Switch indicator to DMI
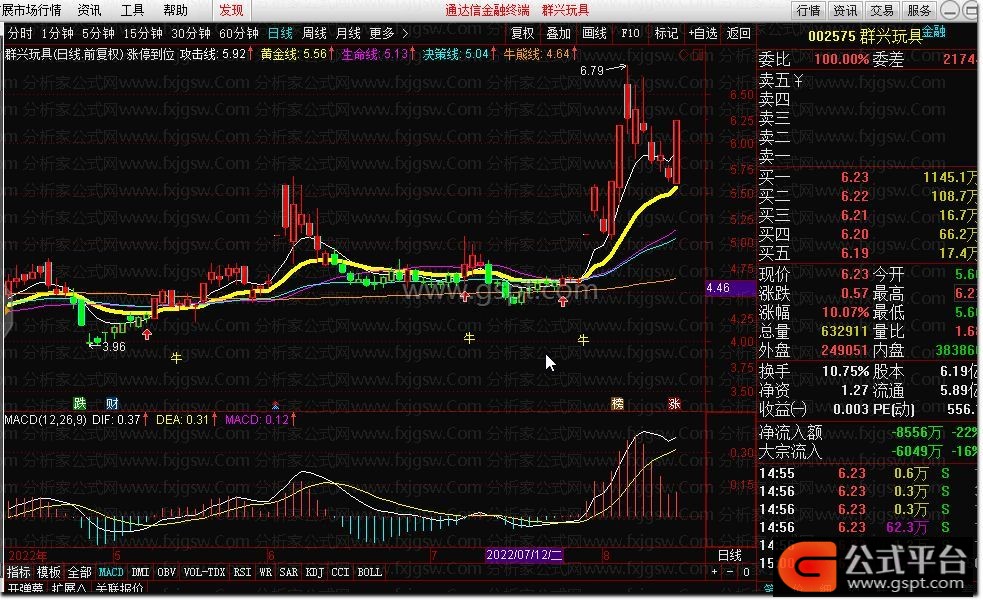Image resolution: width=983 pixels, height=600 pixels. (140, 572)
